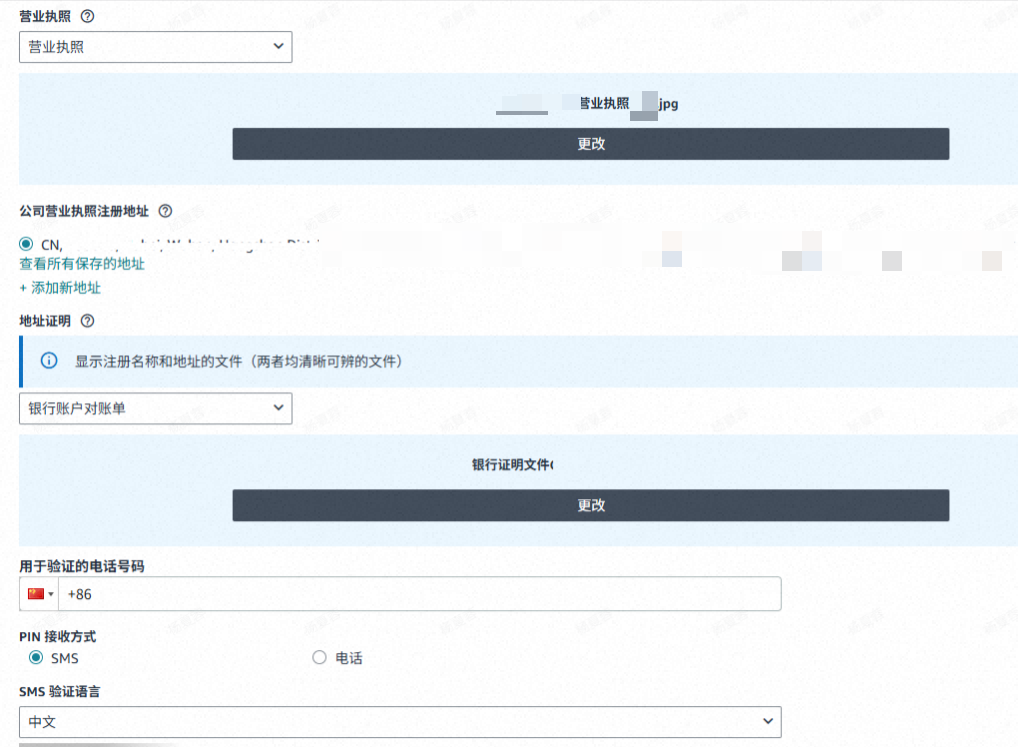
Task: Click the uploaded 银行证明文件 file name
Action: (x=512, y=465)
